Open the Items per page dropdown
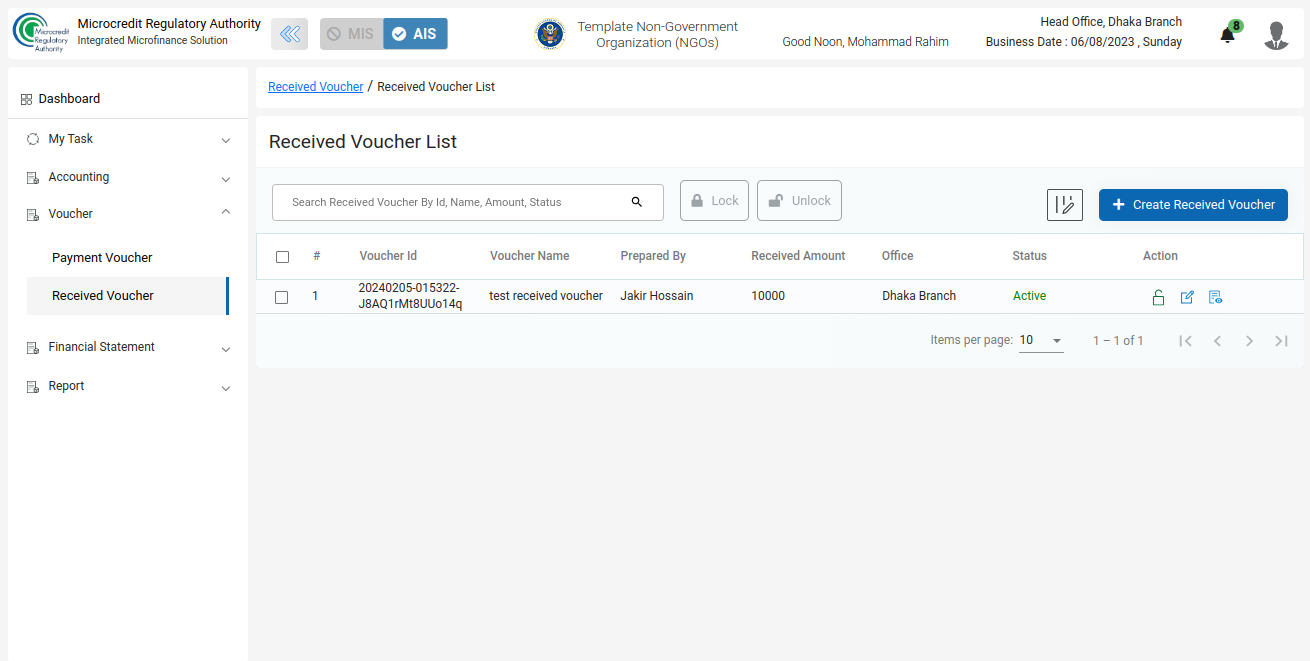The height and width of the screenshot is (661, 1310). [1041, 341]
